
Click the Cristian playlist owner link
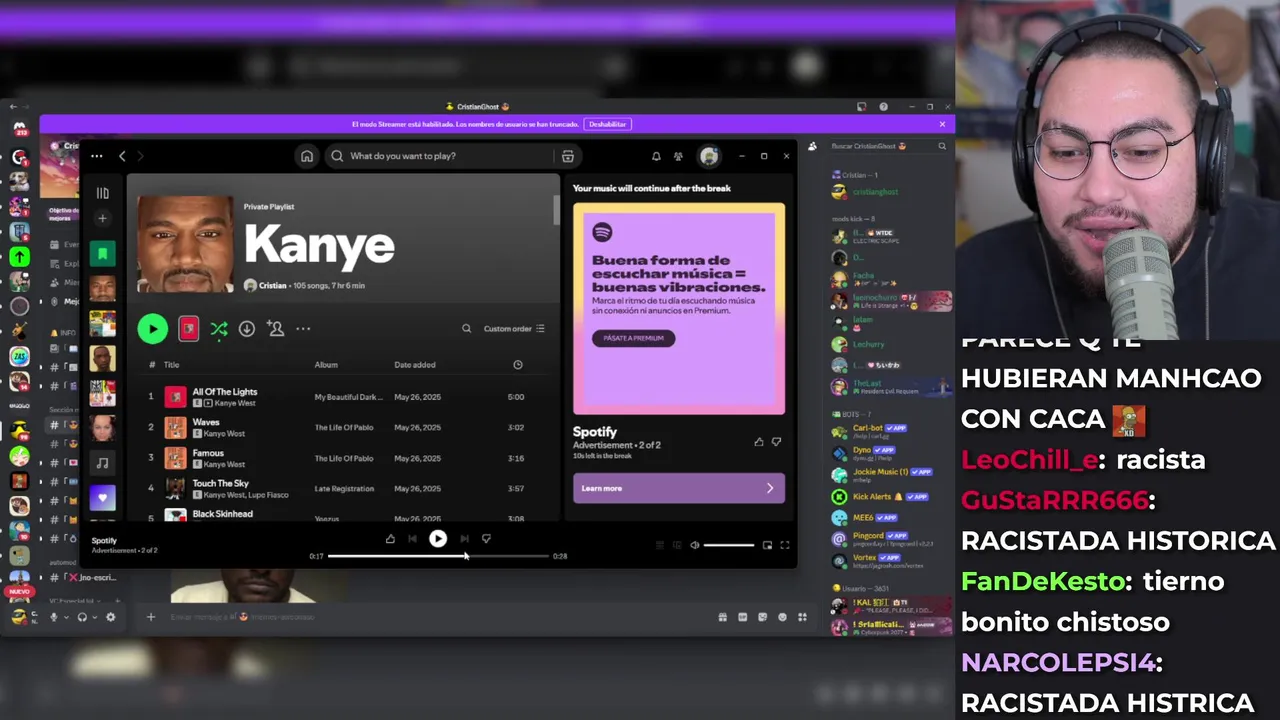tap(273, 286)
